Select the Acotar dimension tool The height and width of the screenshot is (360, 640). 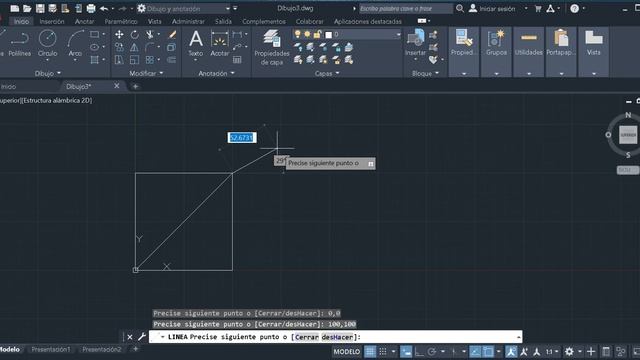click(220, 44)
